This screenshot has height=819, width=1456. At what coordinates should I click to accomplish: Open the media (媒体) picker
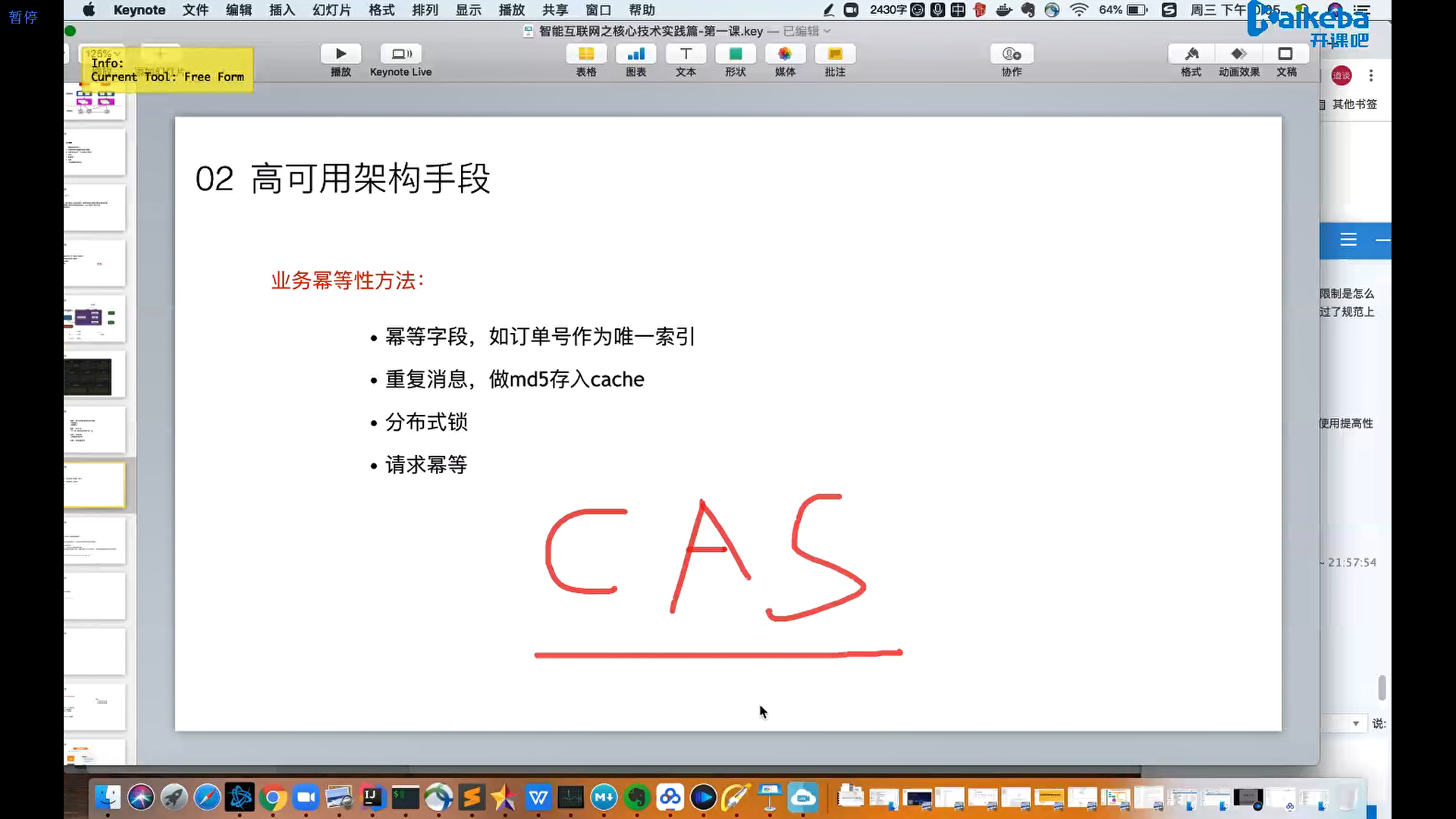coord(785,55)
